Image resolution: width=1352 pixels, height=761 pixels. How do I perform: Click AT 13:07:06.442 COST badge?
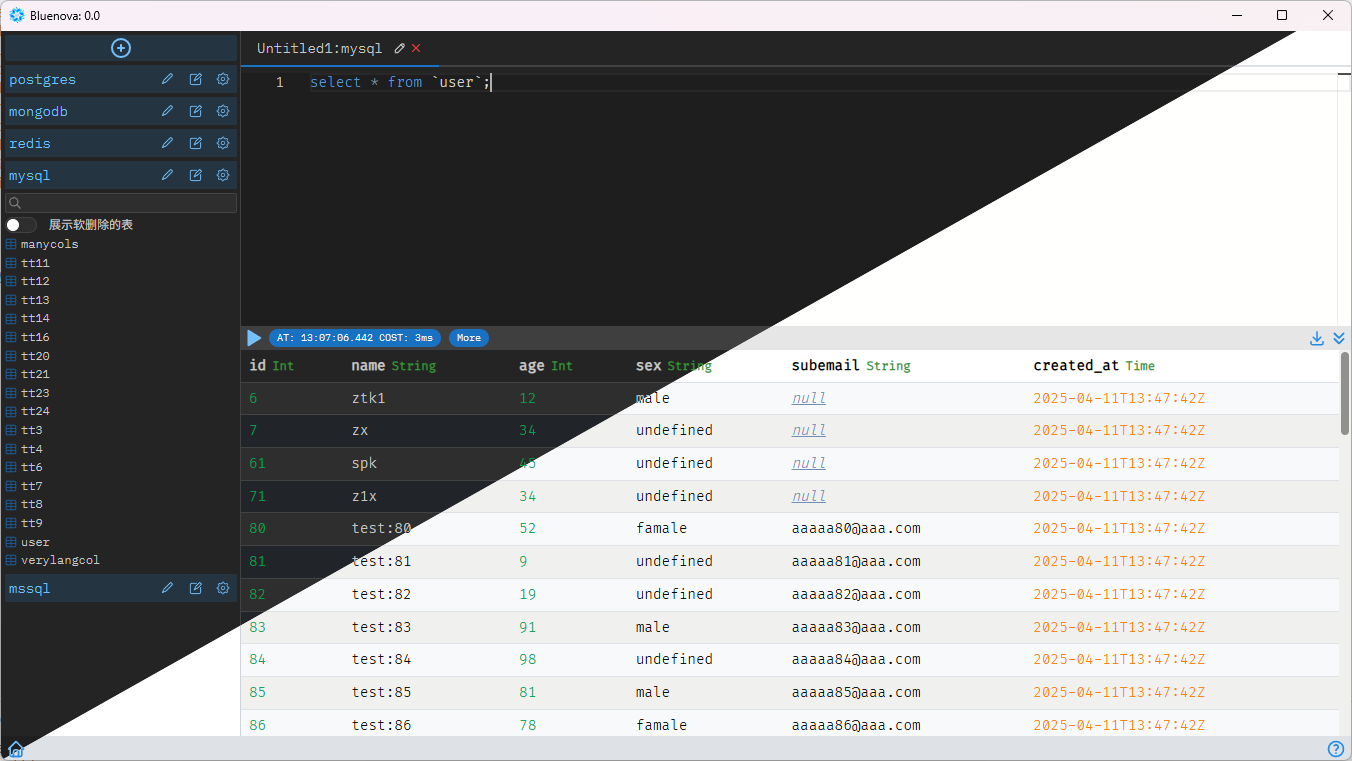[355, 338]
